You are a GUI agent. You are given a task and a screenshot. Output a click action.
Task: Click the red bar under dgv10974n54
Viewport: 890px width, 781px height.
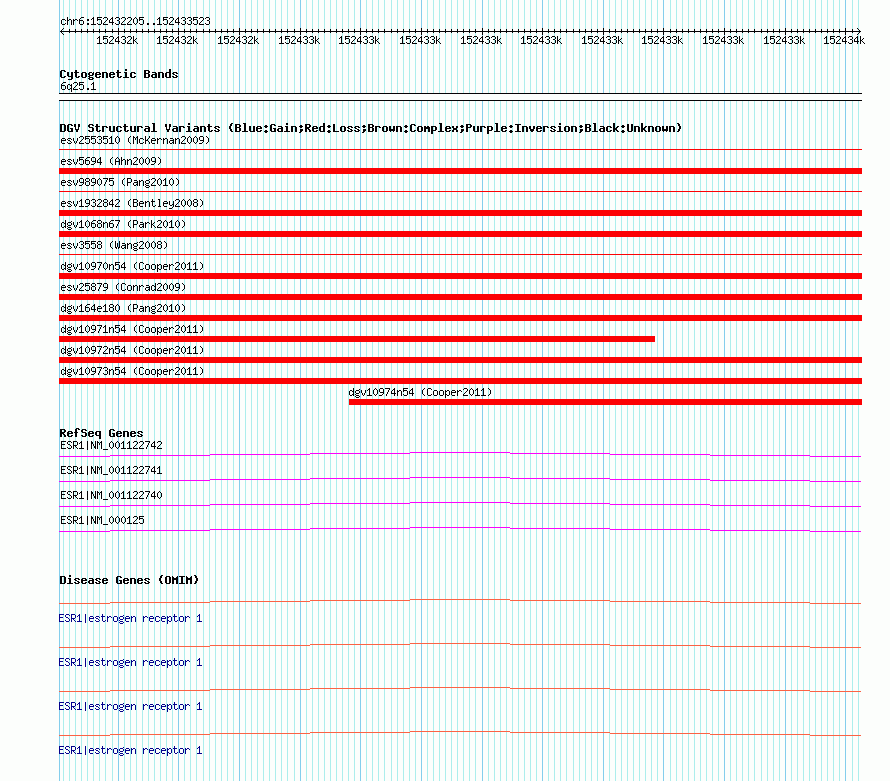[x=605, y=402]
